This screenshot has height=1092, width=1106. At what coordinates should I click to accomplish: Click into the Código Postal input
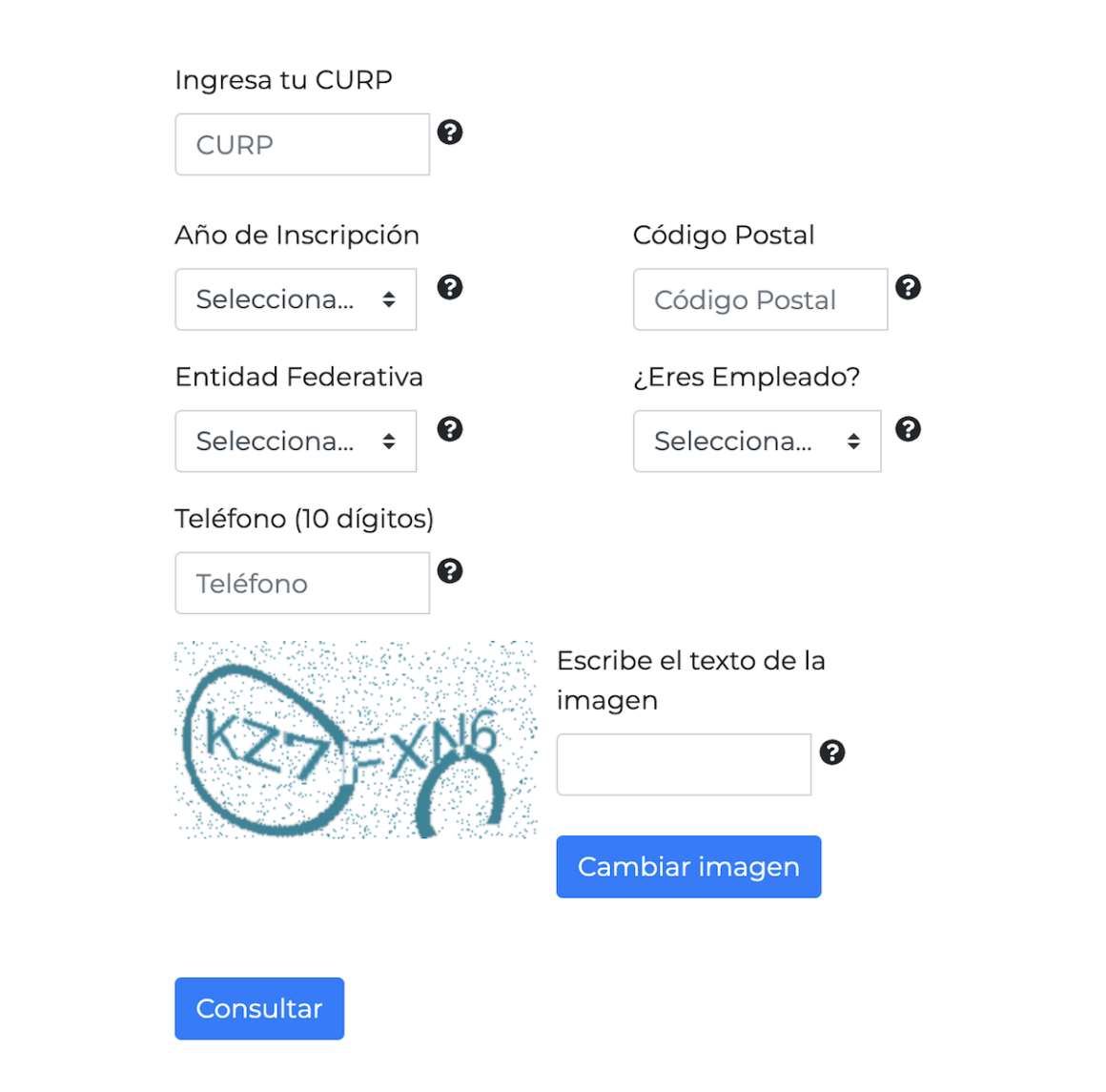760,299
